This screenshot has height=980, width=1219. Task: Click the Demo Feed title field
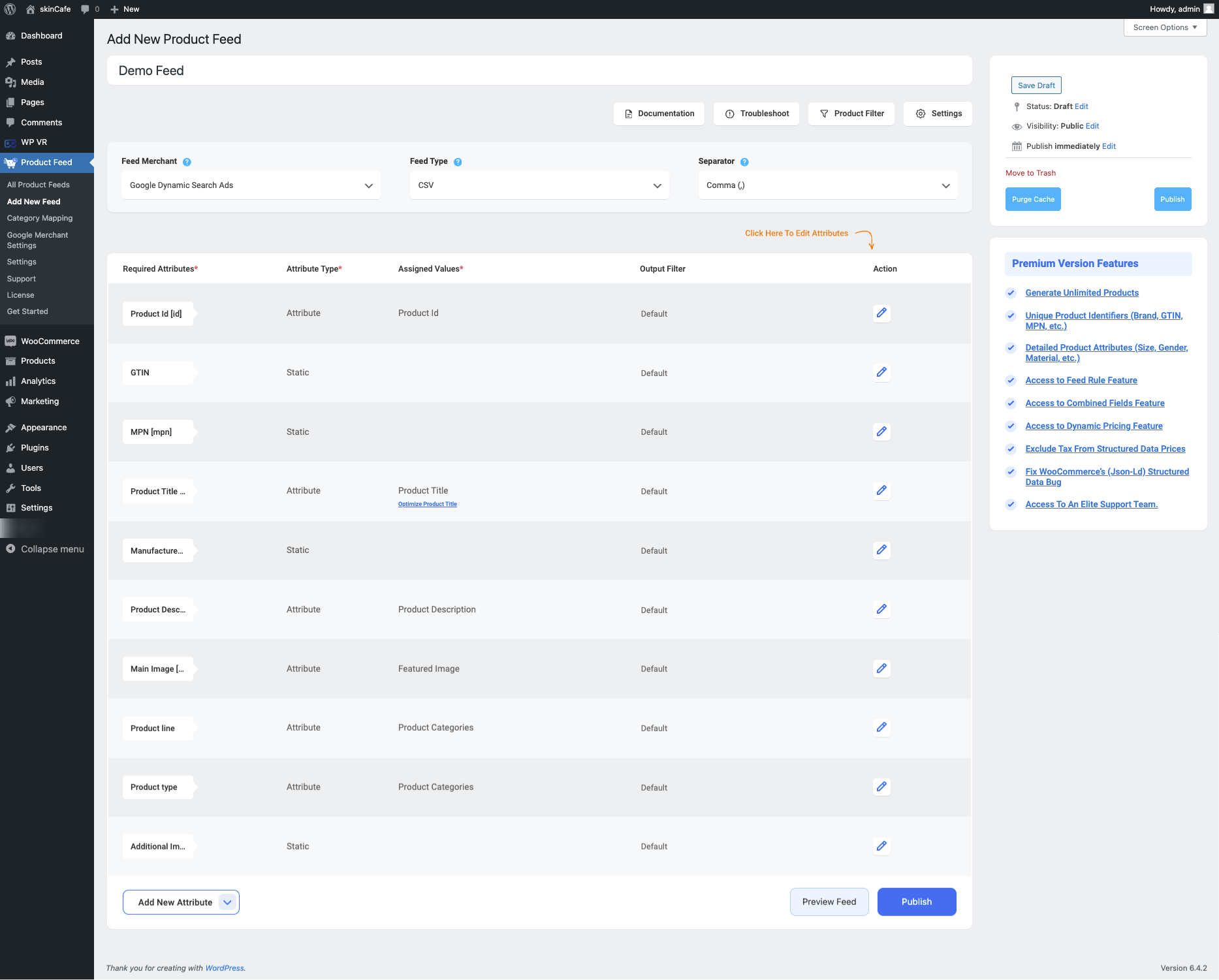[x=539, y=71]
